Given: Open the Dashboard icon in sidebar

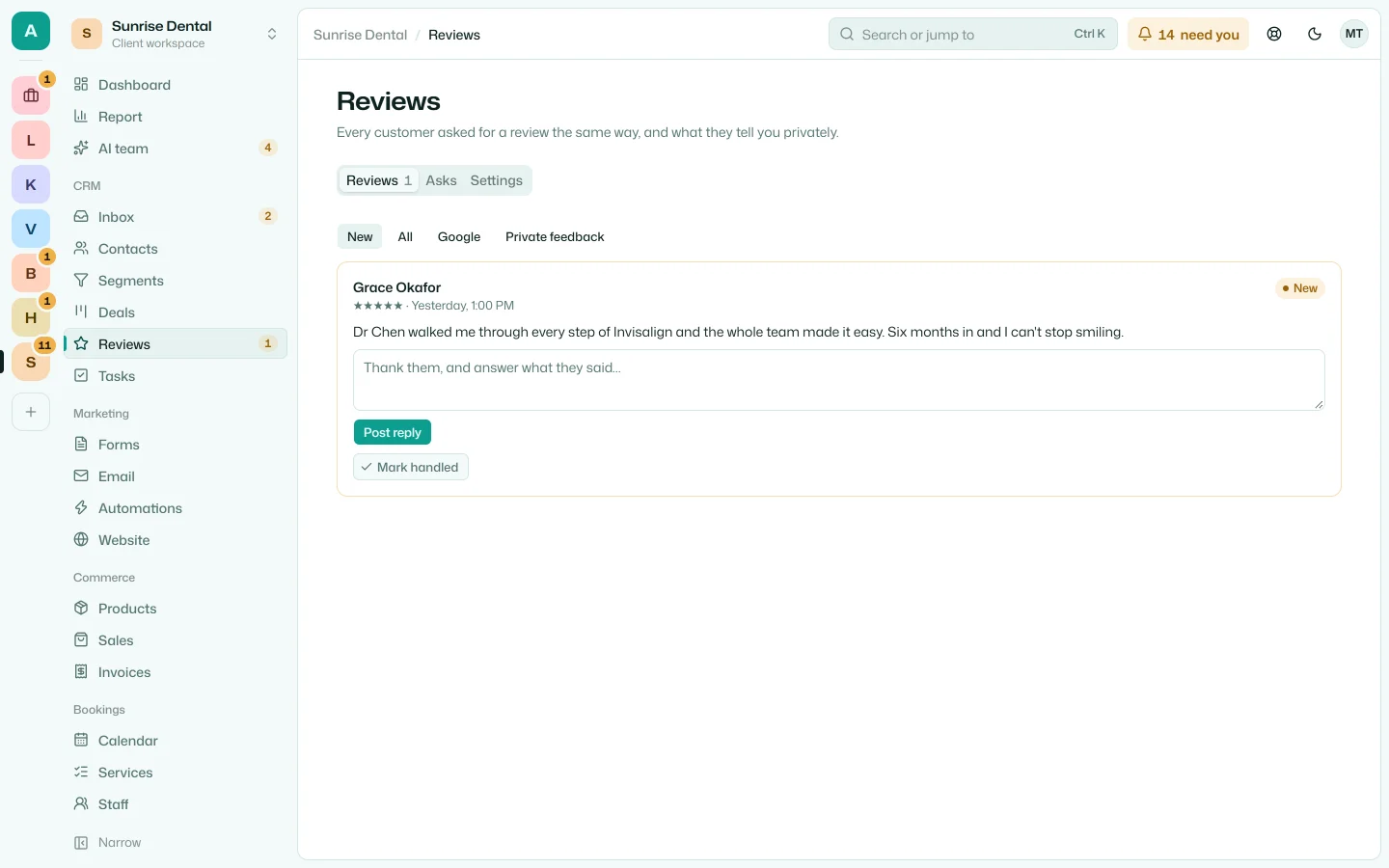Looking at the screenshot, I should (x=81, y=85).
